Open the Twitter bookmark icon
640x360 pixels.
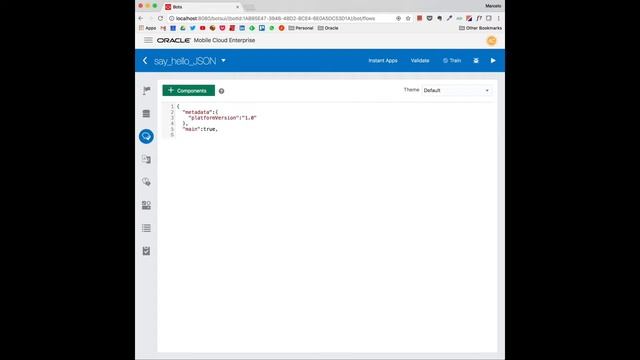[193, 28]
